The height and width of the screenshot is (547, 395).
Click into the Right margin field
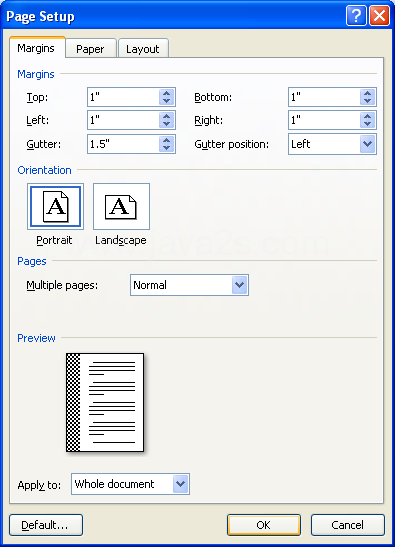point(325,120)
